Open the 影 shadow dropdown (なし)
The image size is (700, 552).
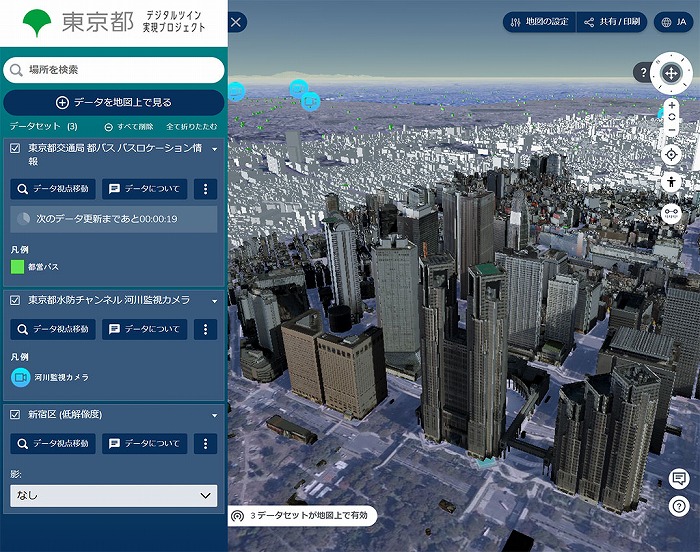[114, 496]
